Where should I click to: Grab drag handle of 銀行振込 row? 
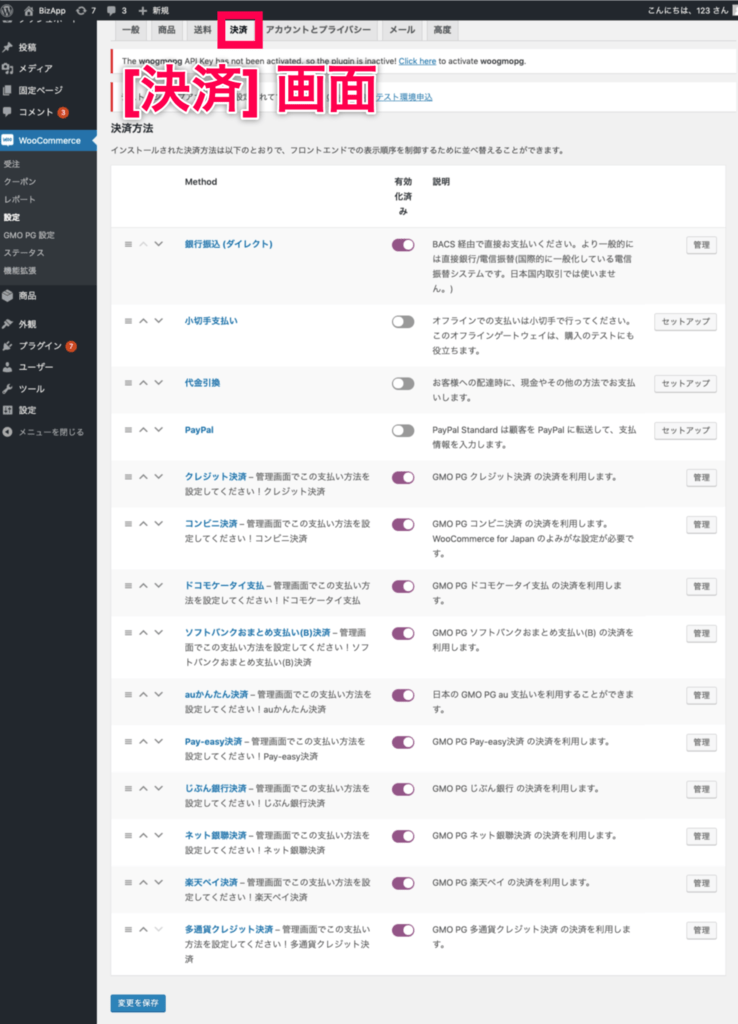pyautogui.click(x=129, y=244)
